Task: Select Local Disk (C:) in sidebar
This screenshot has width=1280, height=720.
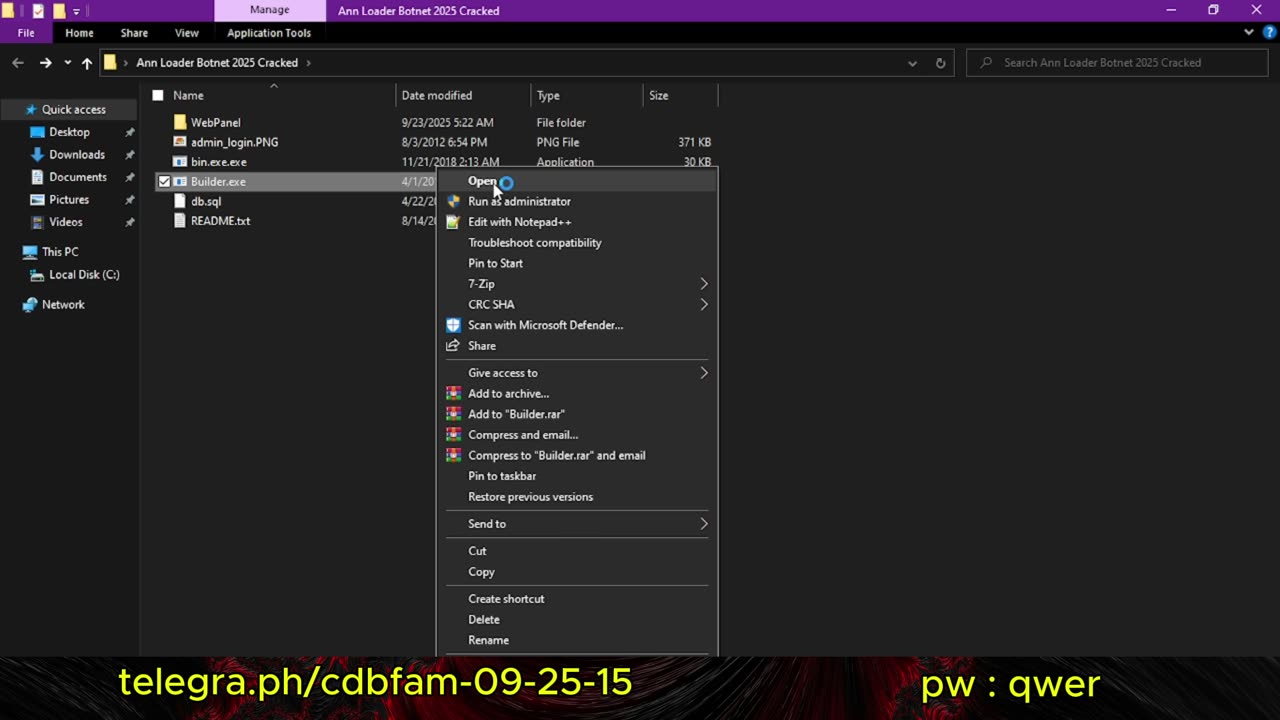Action: coord(84,275)
